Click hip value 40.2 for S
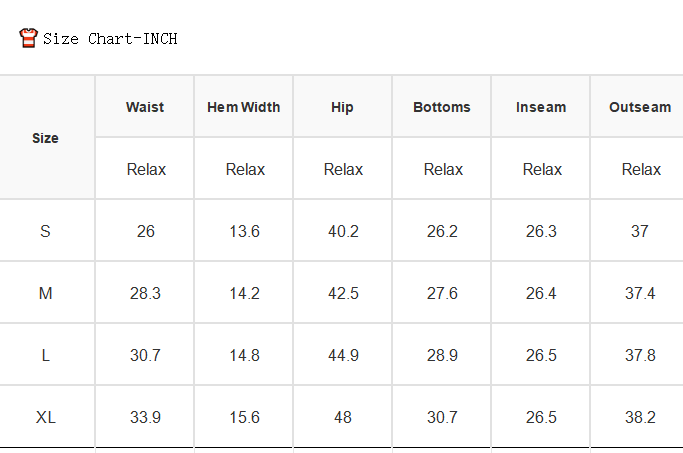Viewport: 683px width, 453px height. 343,231
